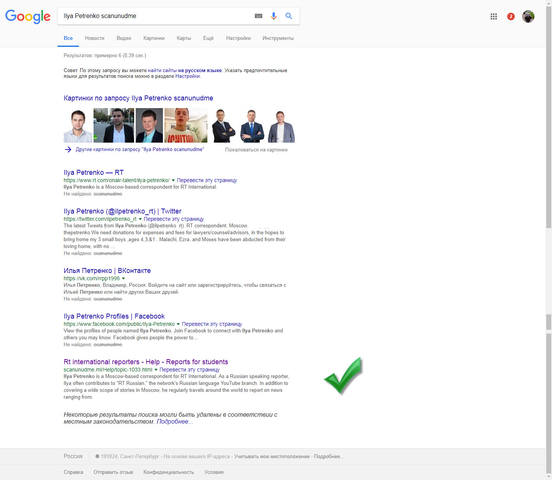Open Инструменты search tools
552x480 pixels.
[x=278, y=38]
